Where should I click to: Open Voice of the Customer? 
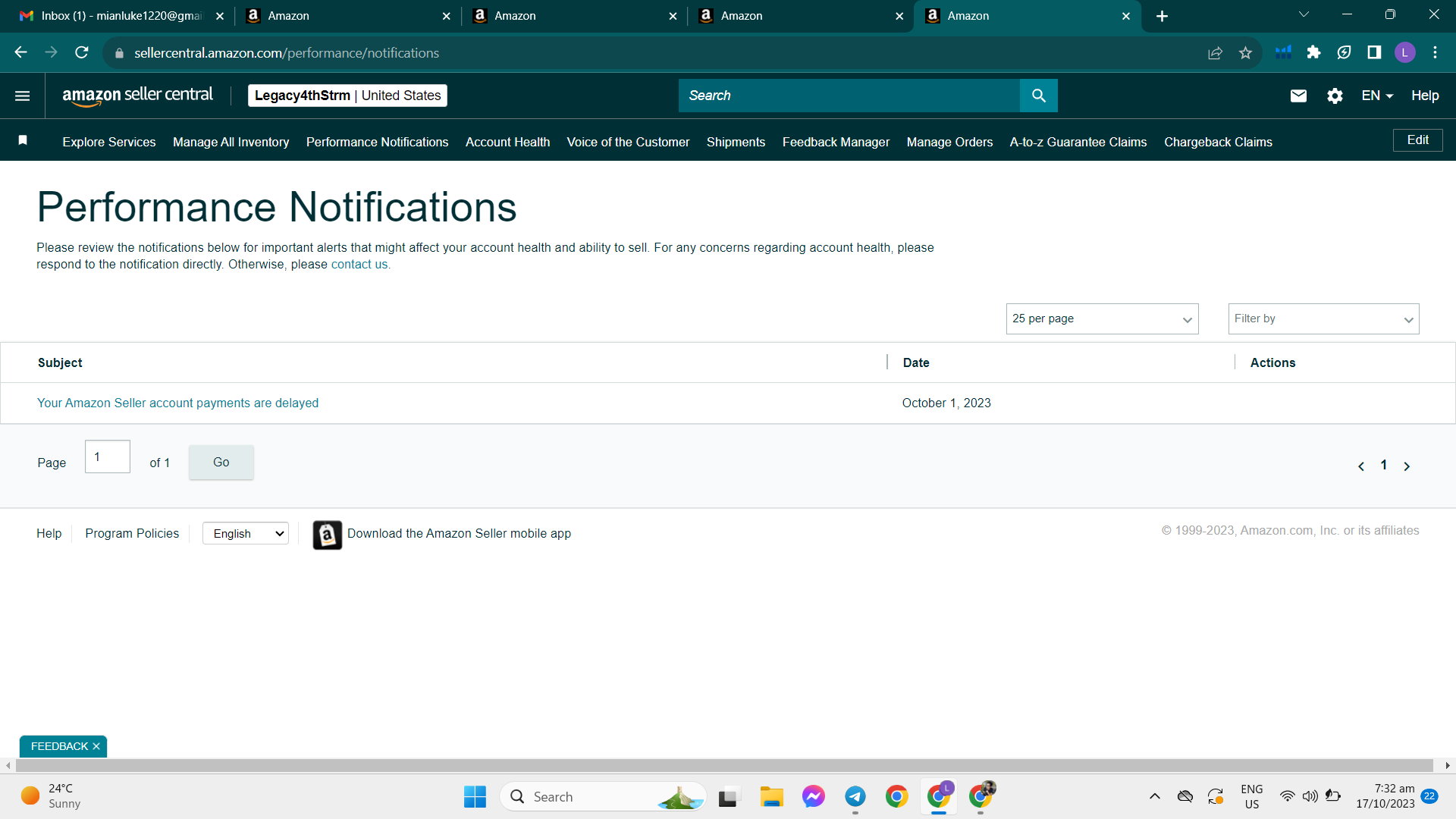click(x=628, y=142)
